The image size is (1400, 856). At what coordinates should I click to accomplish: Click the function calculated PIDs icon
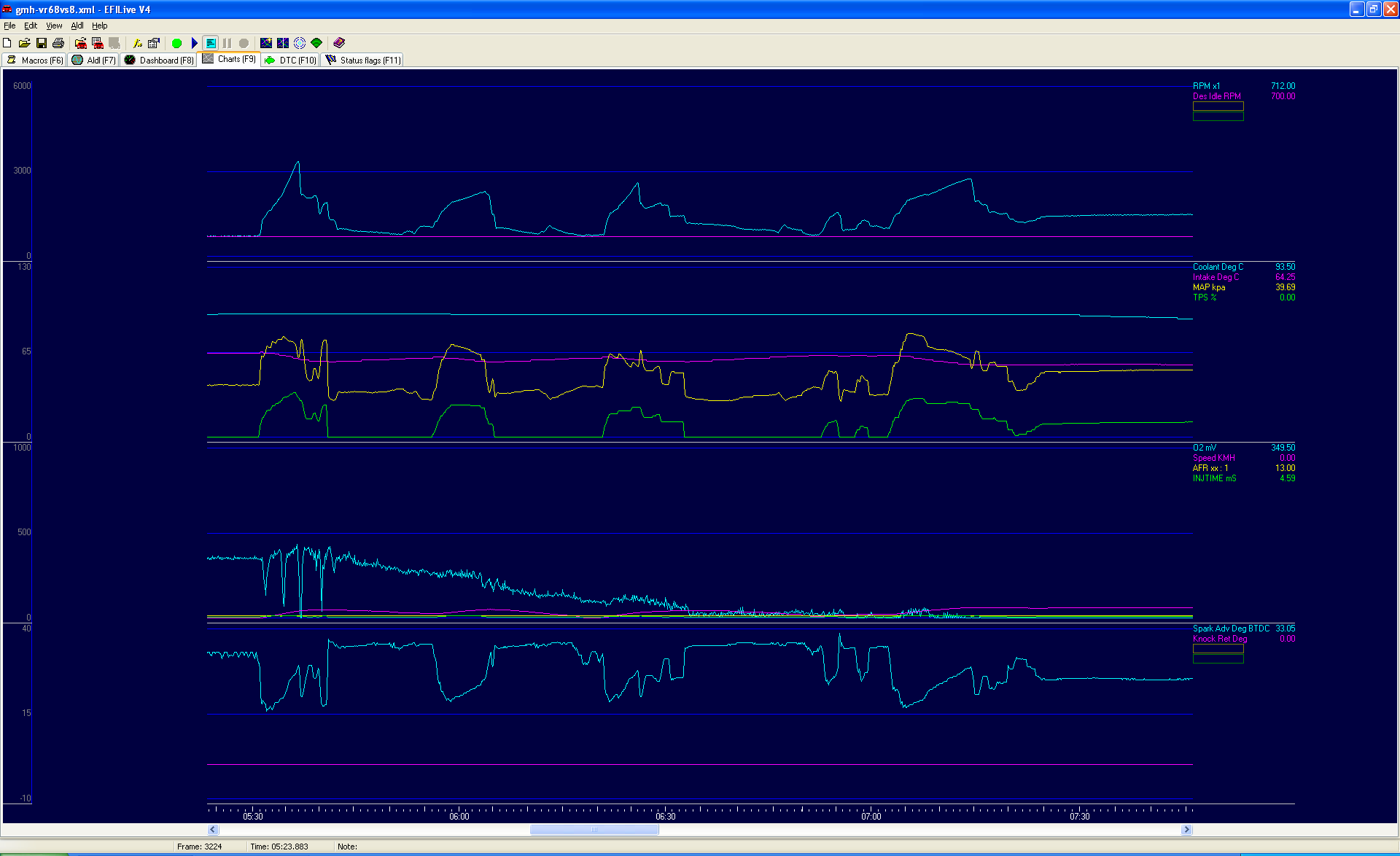pyautogui.click(x=136, y=43)
